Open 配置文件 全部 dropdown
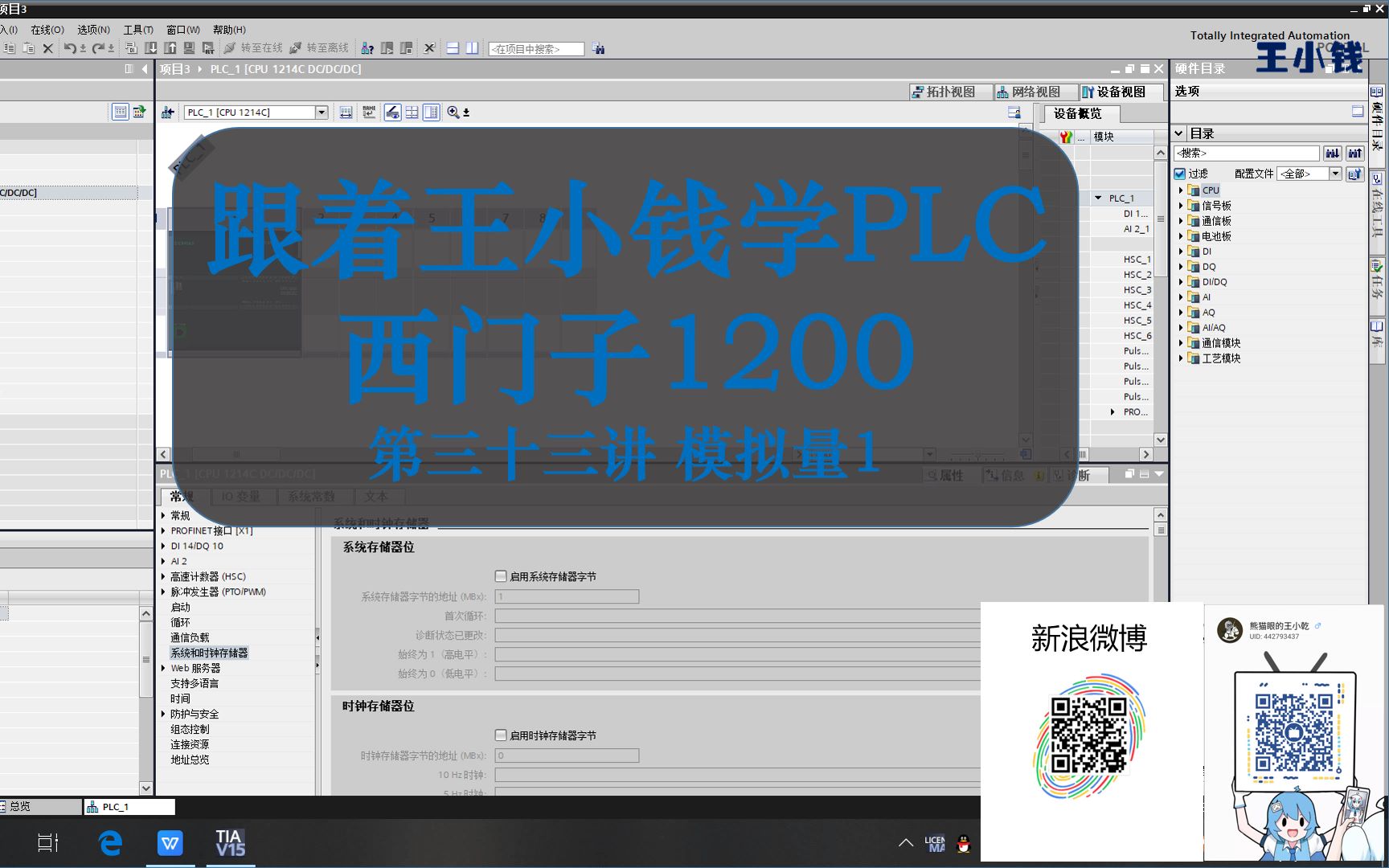This screenshot has width=1389, height=868. click(1335, 174)
